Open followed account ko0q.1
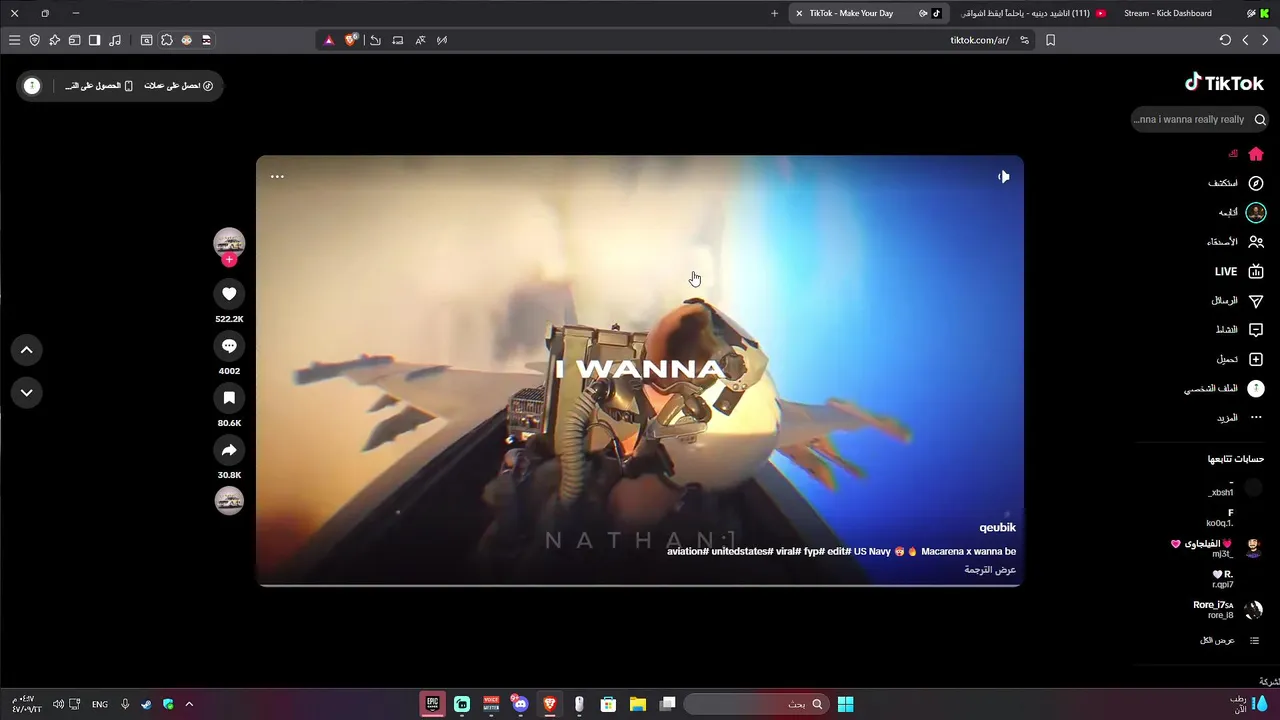1280x720 pixels. tap(1235, 518)
